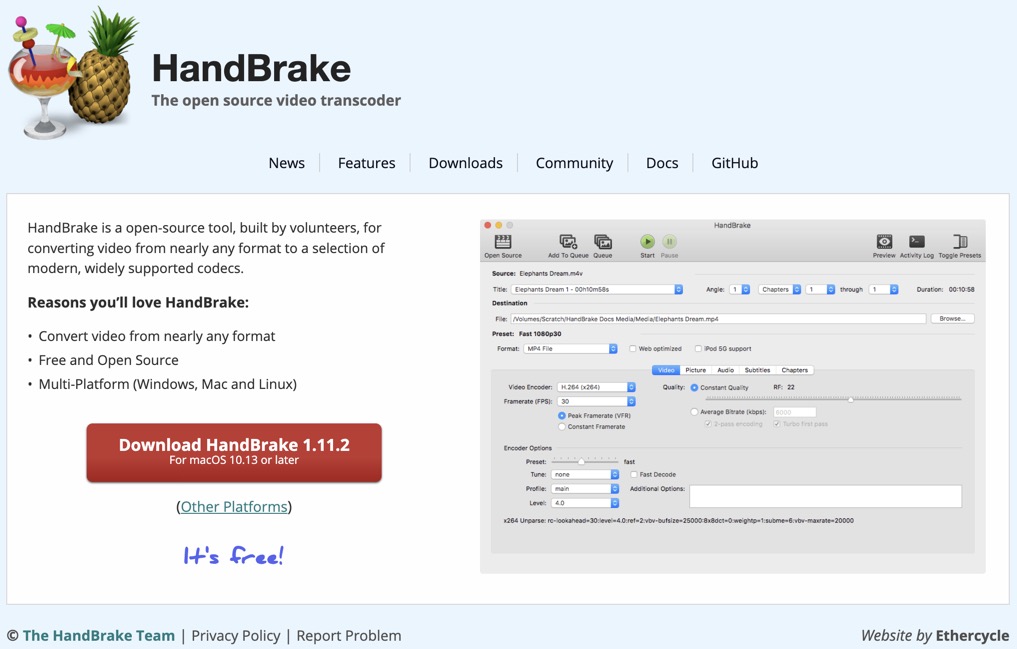The height and width of the screenshot is (649, 1017).
Task: Switch to the Subtitles tab
Action: [757, 370]
